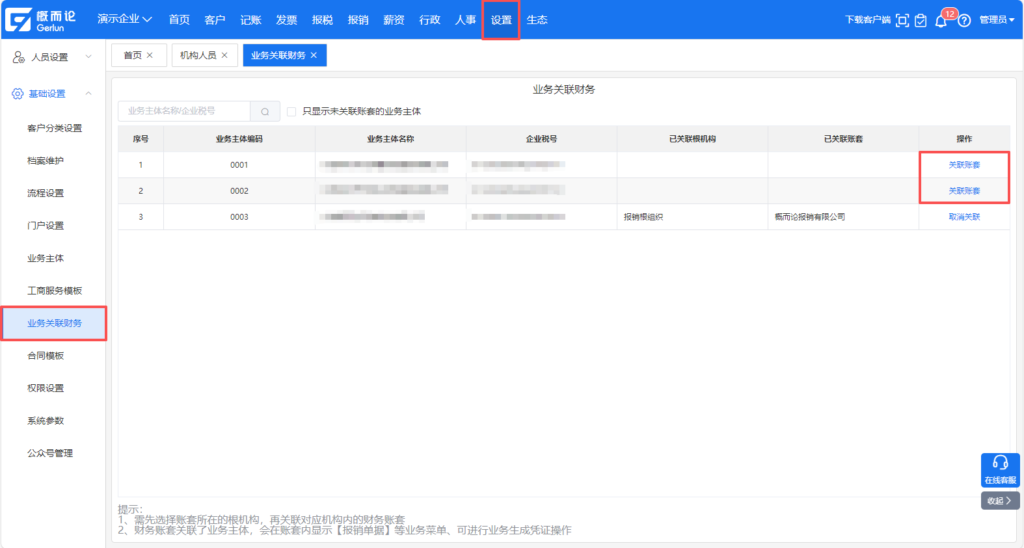Open the notification bell with 12 badge
Screen dimensions: 1024x548
click(x=941, y=21)
